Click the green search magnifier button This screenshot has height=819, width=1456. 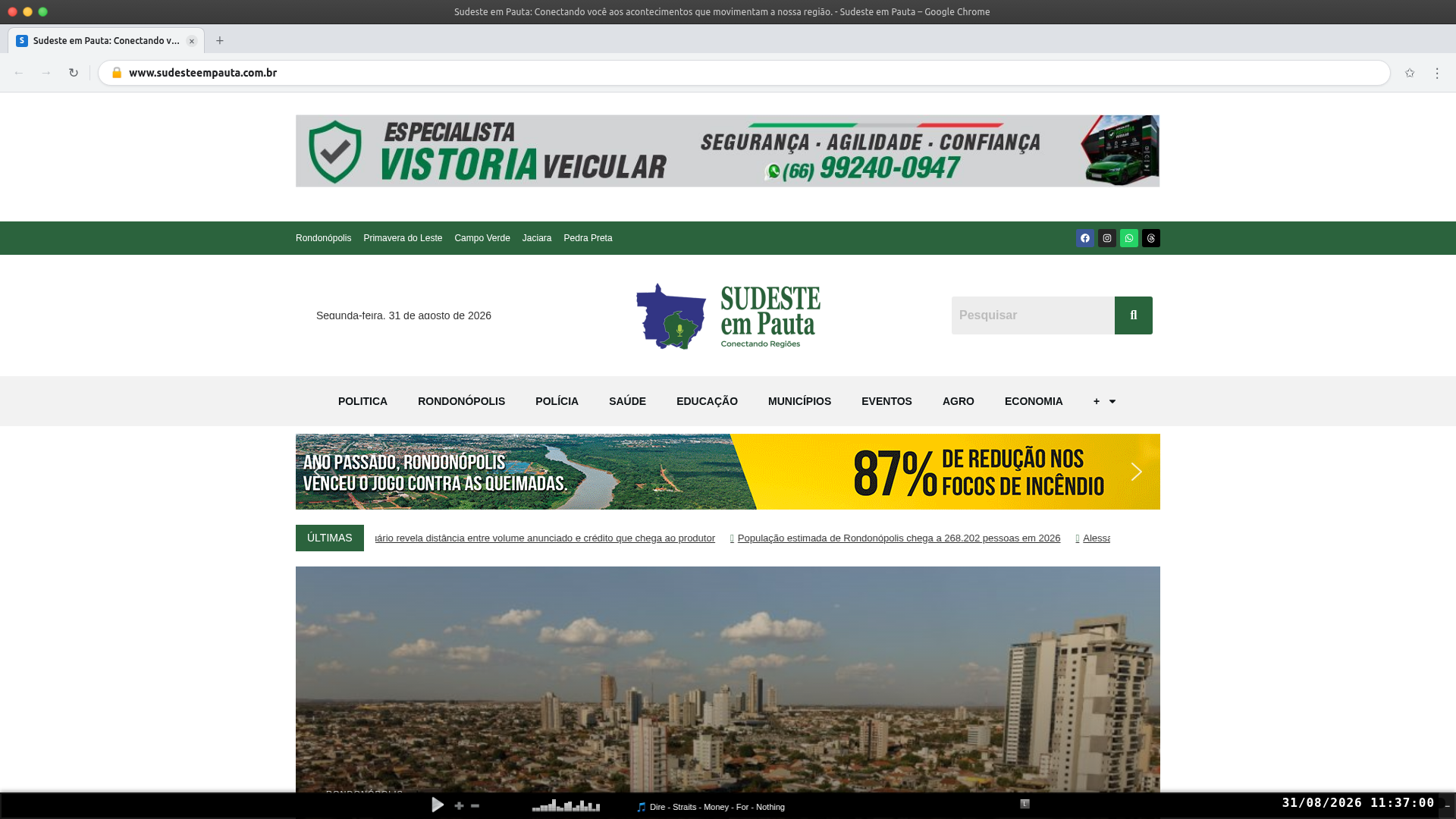(x=1134, y=315)
